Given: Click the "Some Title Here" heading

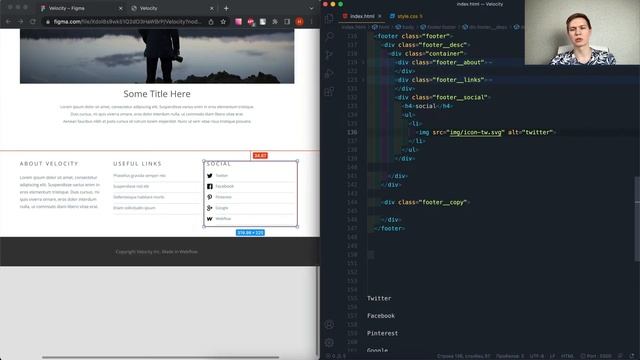Looking at the screenshot, I should (x=157, y=94).
